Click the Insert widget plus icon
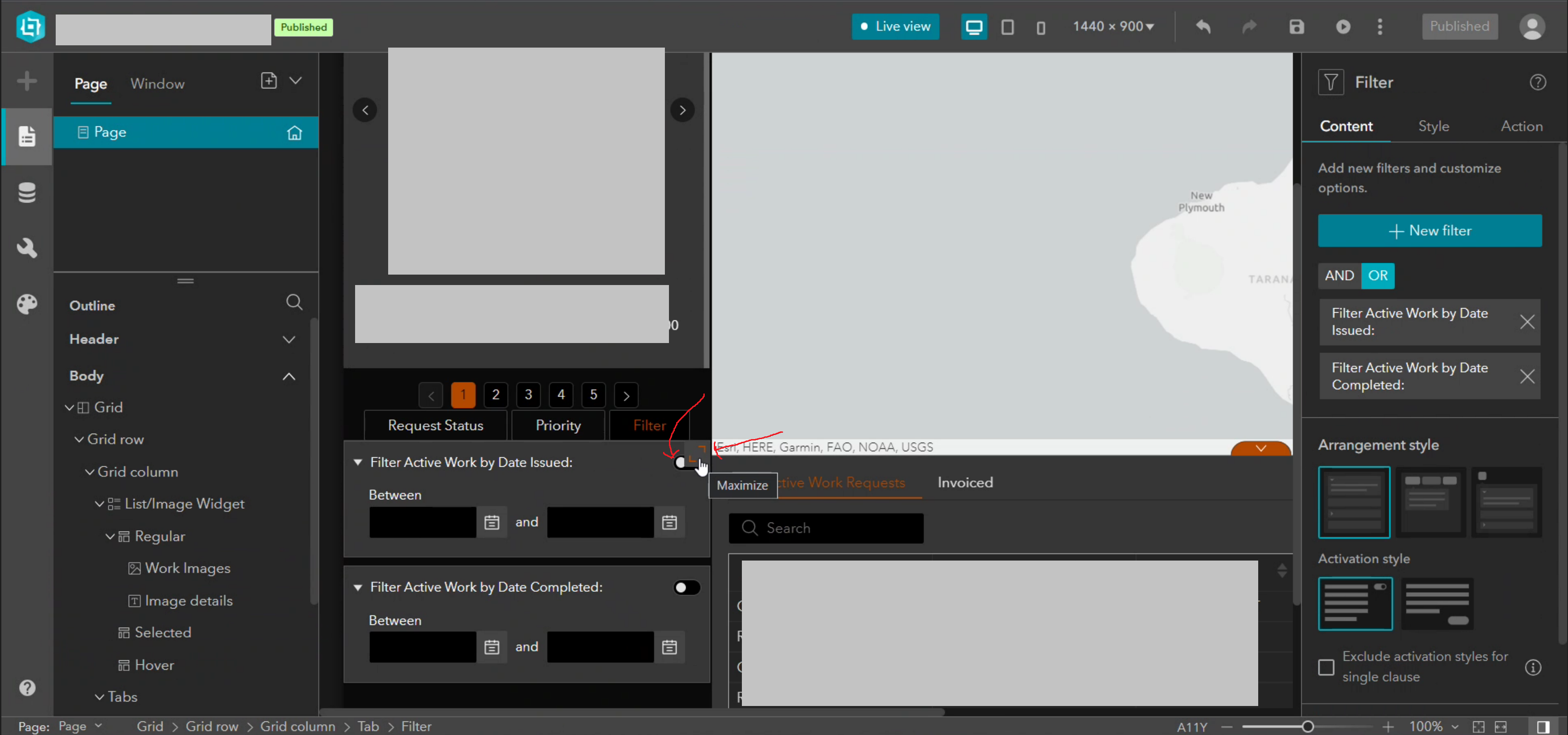The image size is (1568, 735). 27,80
